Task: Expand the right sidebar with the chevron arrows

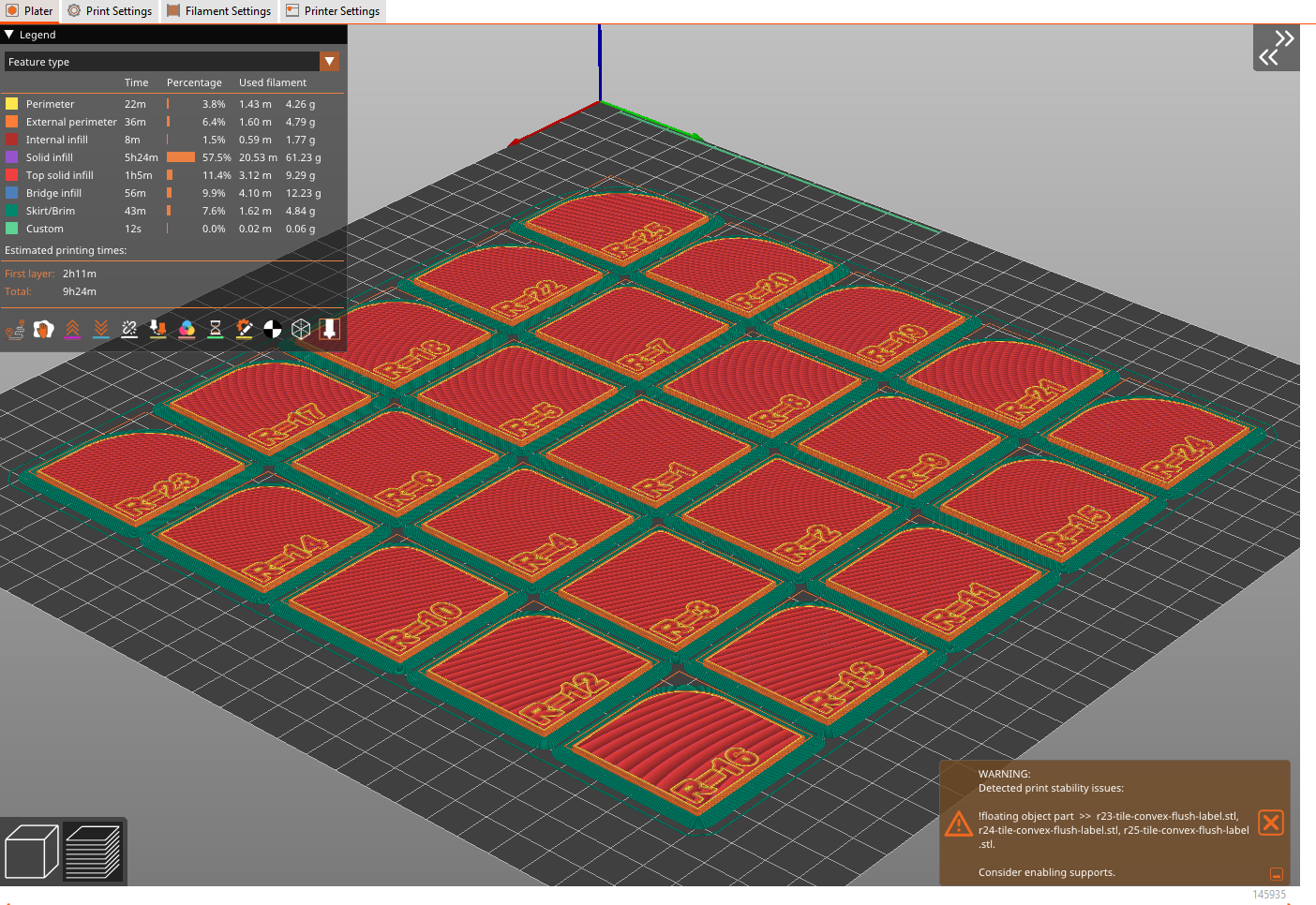Action: click(x=1277, y=47)
